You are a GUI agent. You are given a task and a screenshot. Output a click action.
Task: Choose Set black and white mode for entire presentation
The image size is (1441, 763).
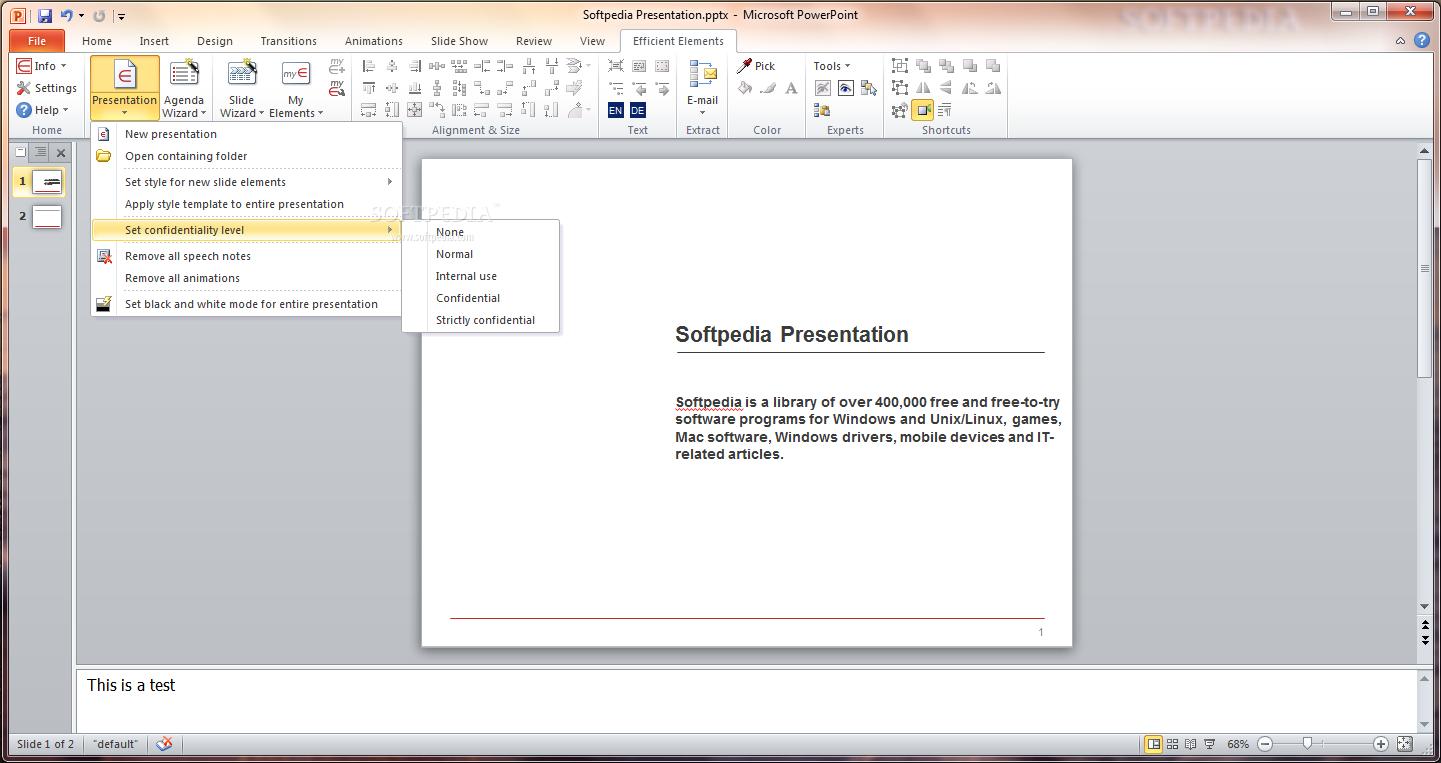[x=246, y=304]
